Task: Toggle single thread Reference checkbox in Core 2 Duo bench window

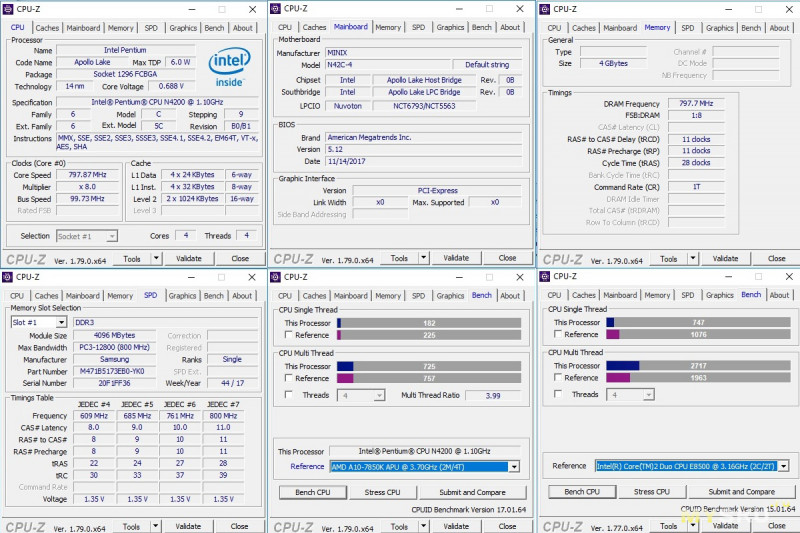Action: coord(558,334)
